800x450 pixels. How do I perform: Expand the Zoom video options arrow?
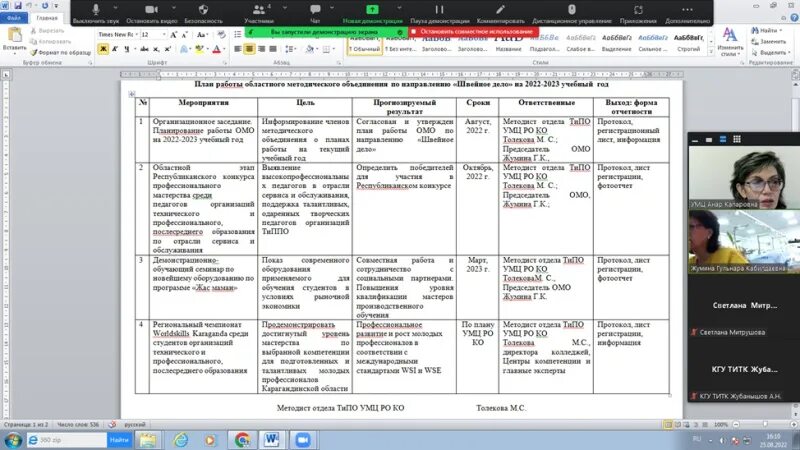coord(173,8)
